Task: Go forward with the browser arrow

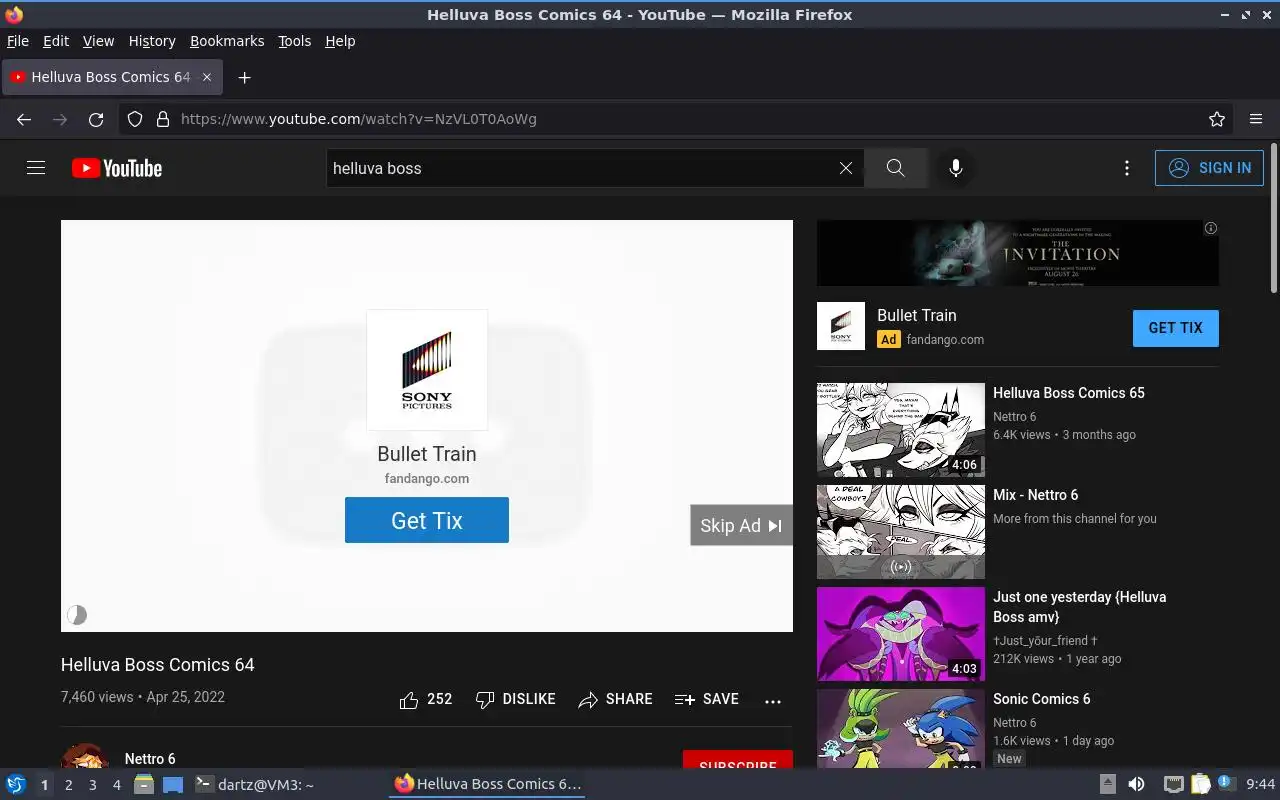Action: click(x=60, y=119)
